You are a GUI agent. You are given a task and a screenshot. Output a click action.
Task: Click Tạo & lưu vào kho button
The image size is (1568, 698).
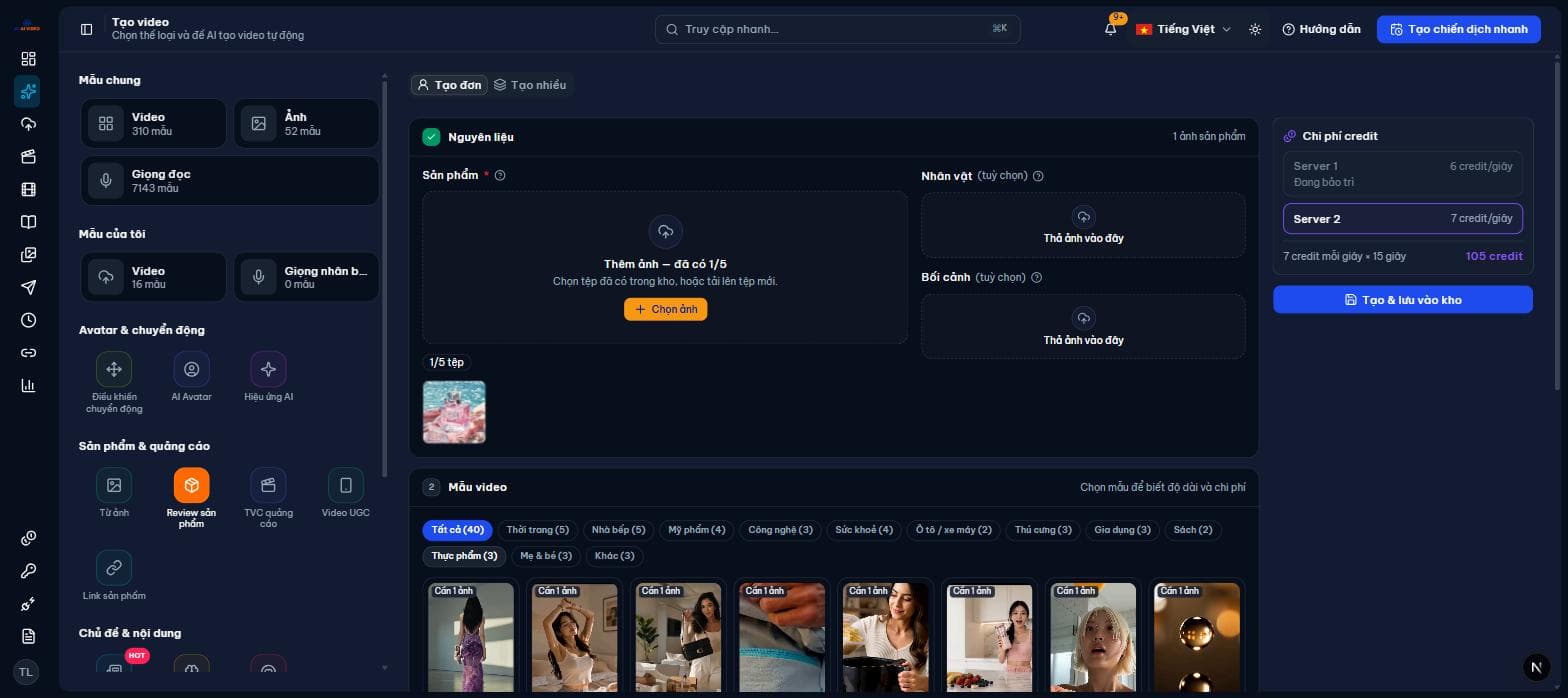click(1402, 300)
